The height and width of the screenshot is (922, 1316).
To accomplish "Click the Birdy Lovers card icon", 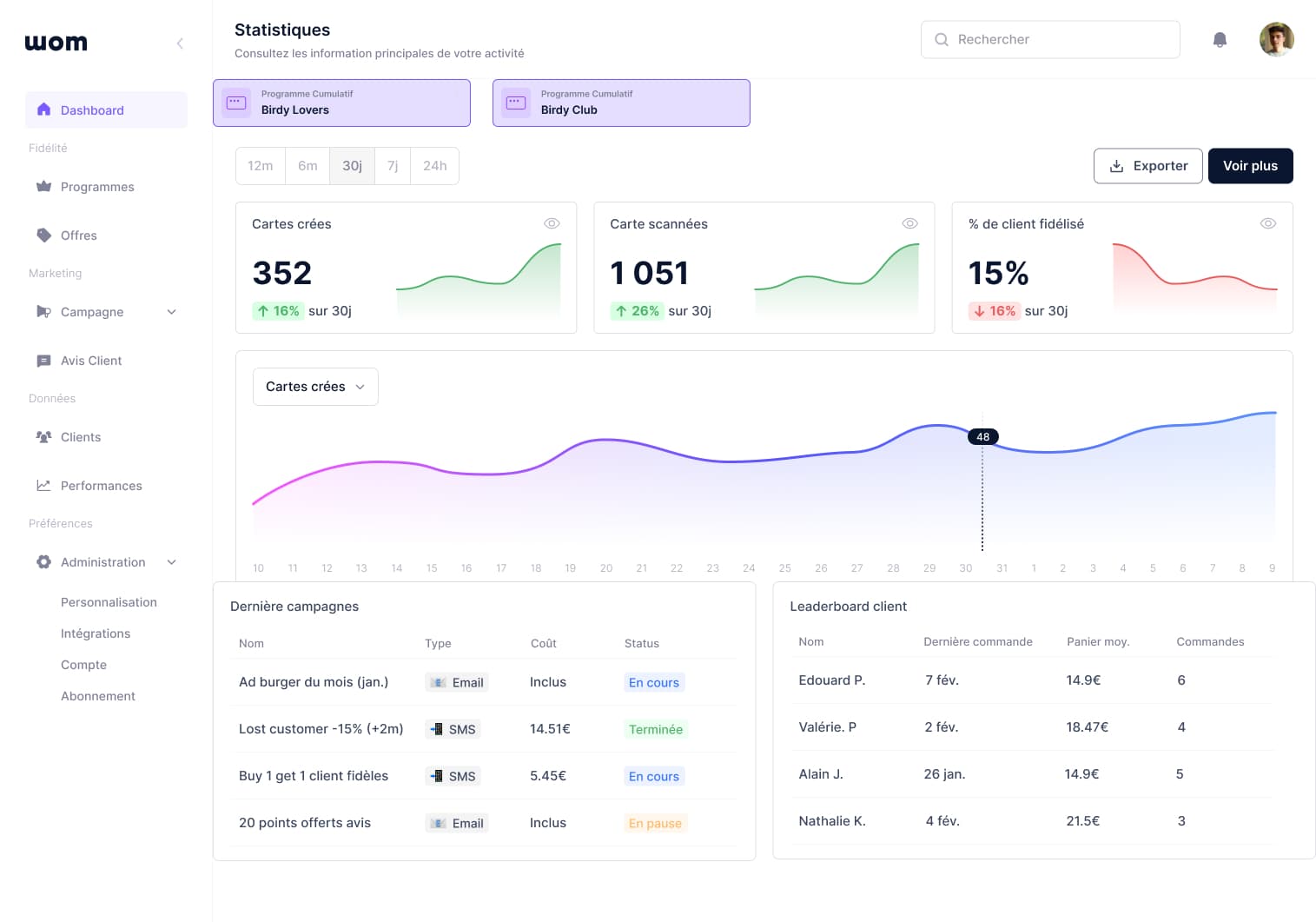I will click(236, 103).
